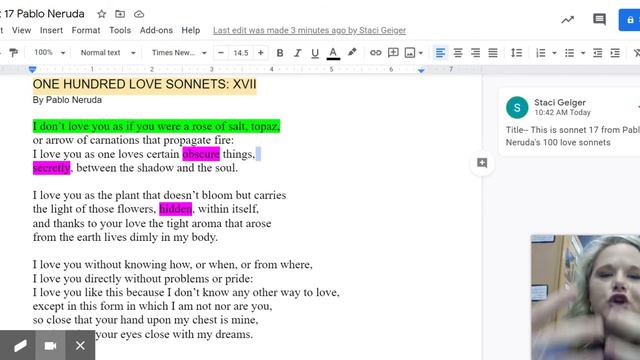Click the Increase indent icon
Image resolution: width=640 pixels, height=360 pixels.
click(x=615, y=53)
